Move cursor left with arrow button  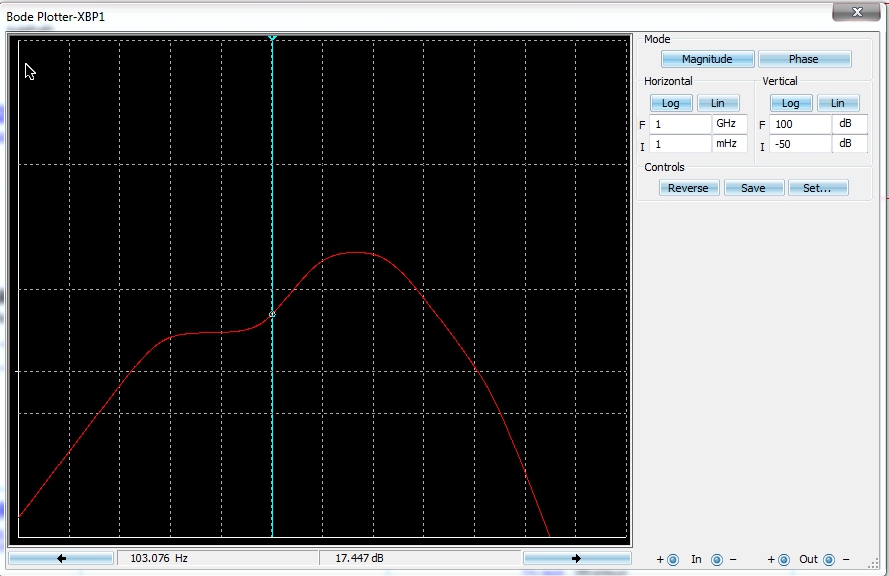point(61,558)
